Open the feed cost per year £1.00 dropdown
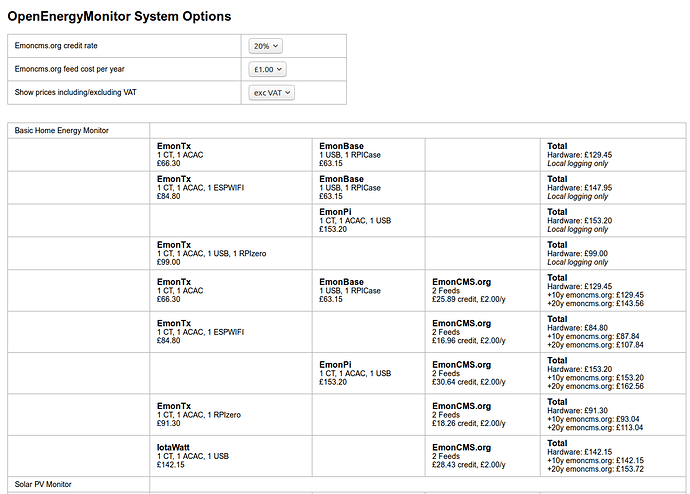The image size is (690, 494). click(268, 70)
